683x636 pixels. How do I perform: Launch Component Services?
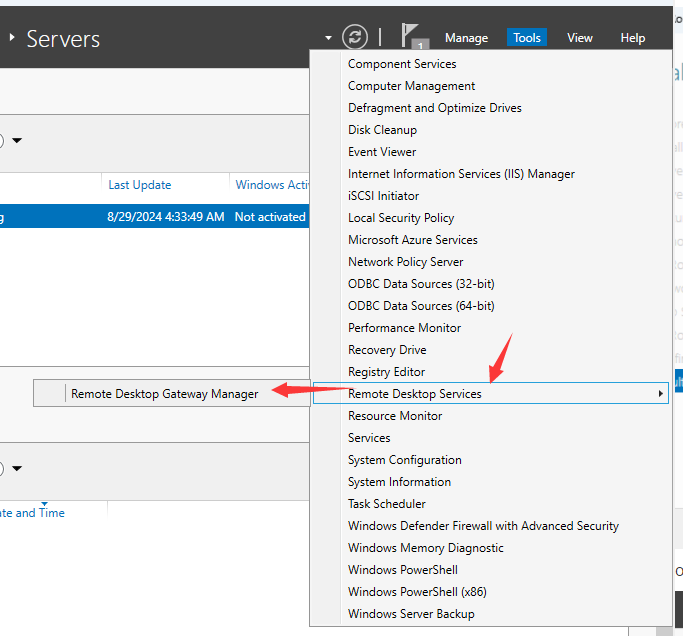tap(402, 64)
